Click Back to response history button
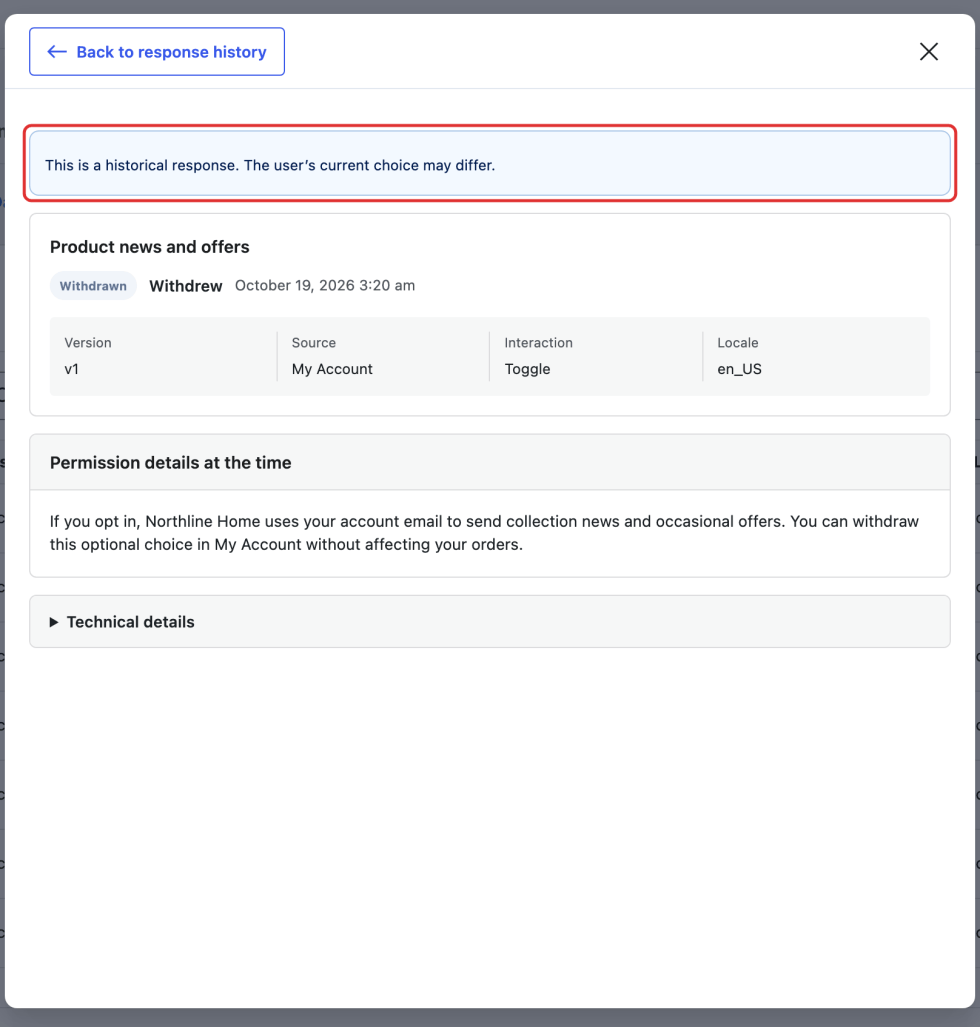The width and height of the screenshot is (980, 1027). (157, 52)
